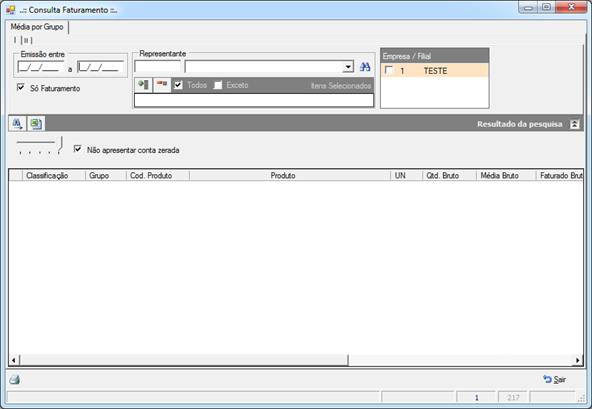The image size is (592, 409).
Task: Collapse the Resultado da pesquisa panel
Action: click(574, 124)
